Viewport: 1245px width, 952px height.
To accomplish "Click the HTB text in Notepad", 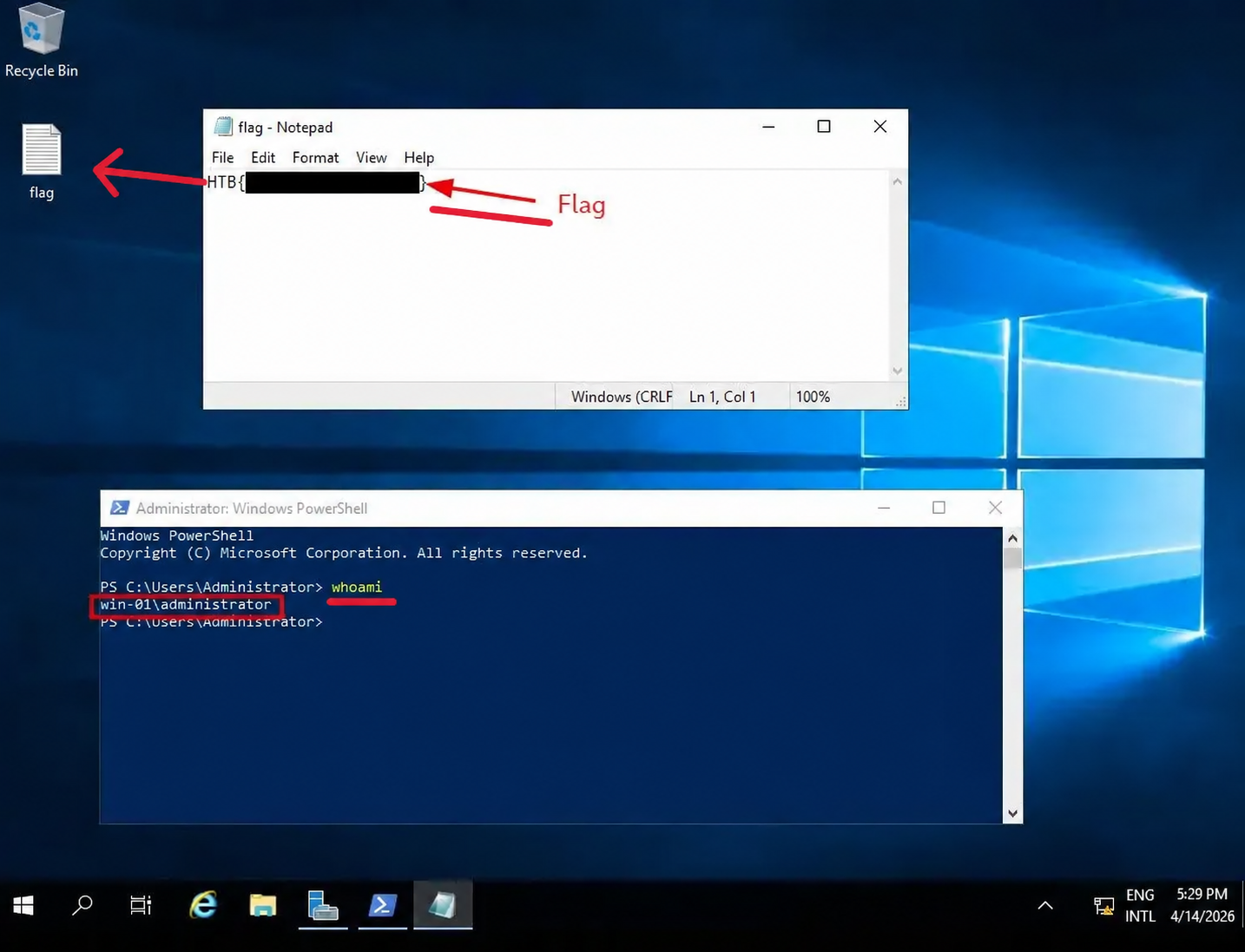I will 221,182.
